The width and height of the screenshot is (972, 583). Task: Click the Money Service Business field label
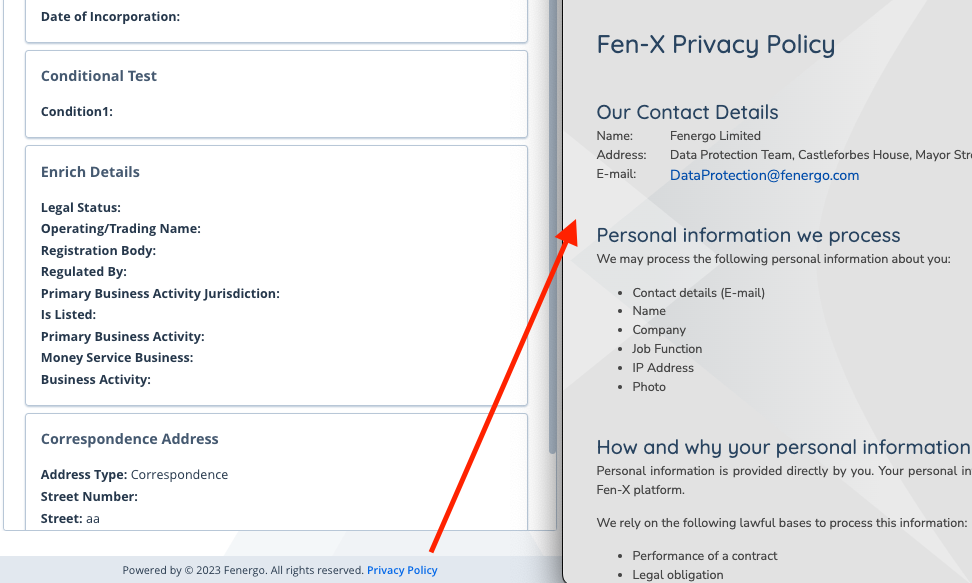[117, 358]
